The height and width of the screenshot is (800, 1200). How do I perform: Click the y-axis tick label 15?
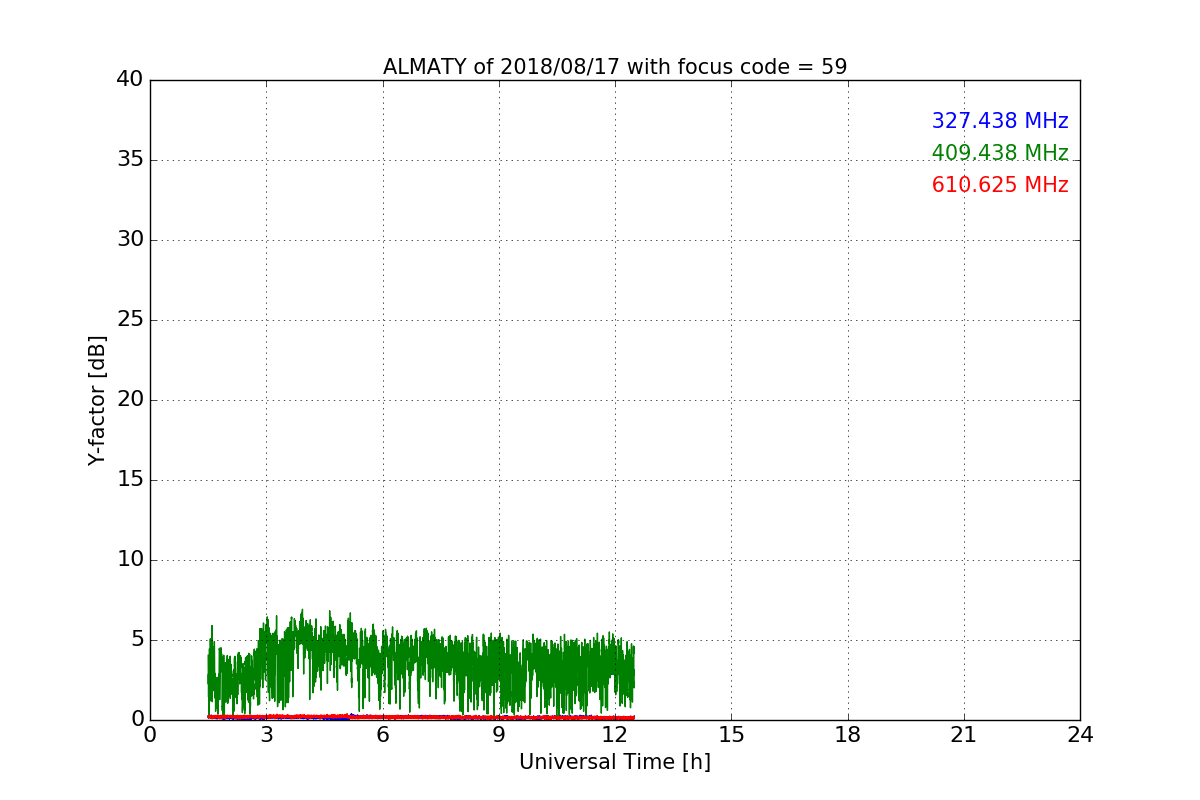pos(129,480)
